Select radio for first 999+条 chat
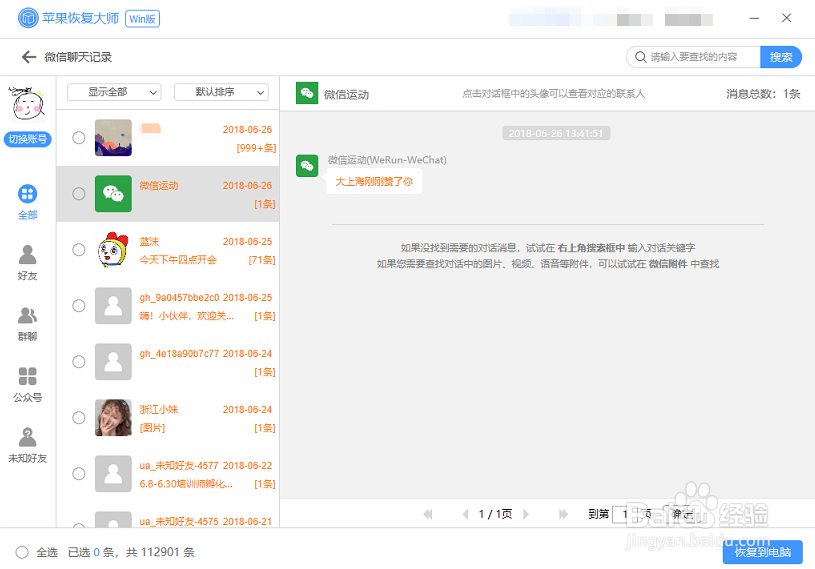Screen dimensions: 815x569 click(x=78, y=138)
